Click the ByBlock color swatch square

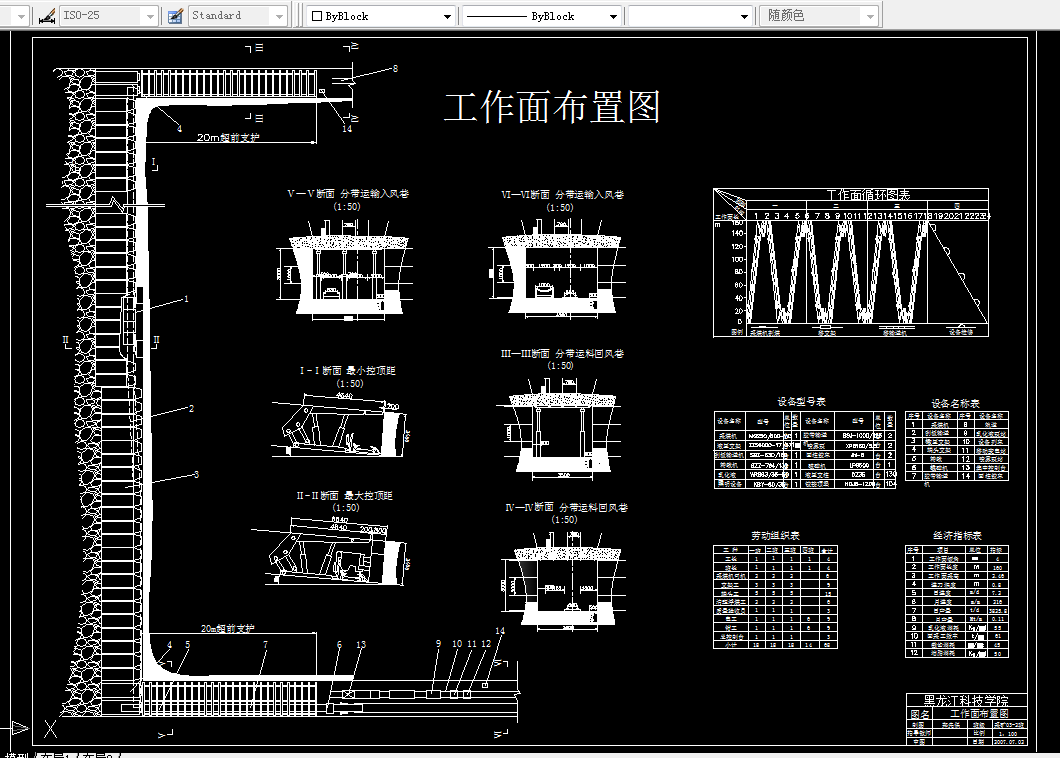[316, 15]
